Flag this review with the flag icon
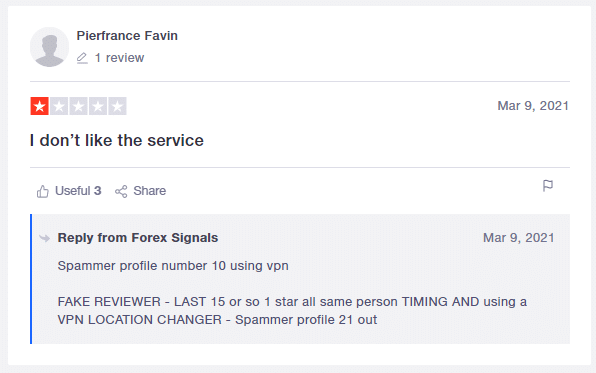 (548, 186)
